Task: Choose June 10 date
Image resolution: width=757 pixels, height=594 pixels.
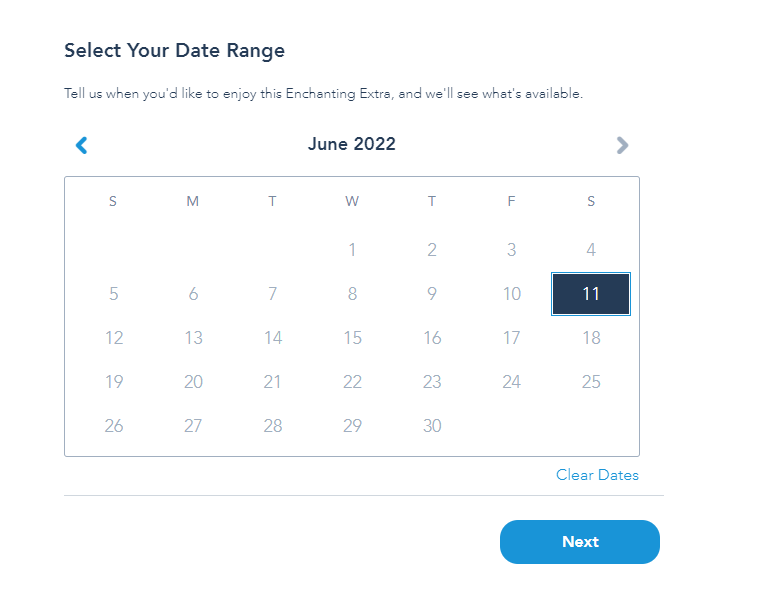Action: [x=512, y=294]
